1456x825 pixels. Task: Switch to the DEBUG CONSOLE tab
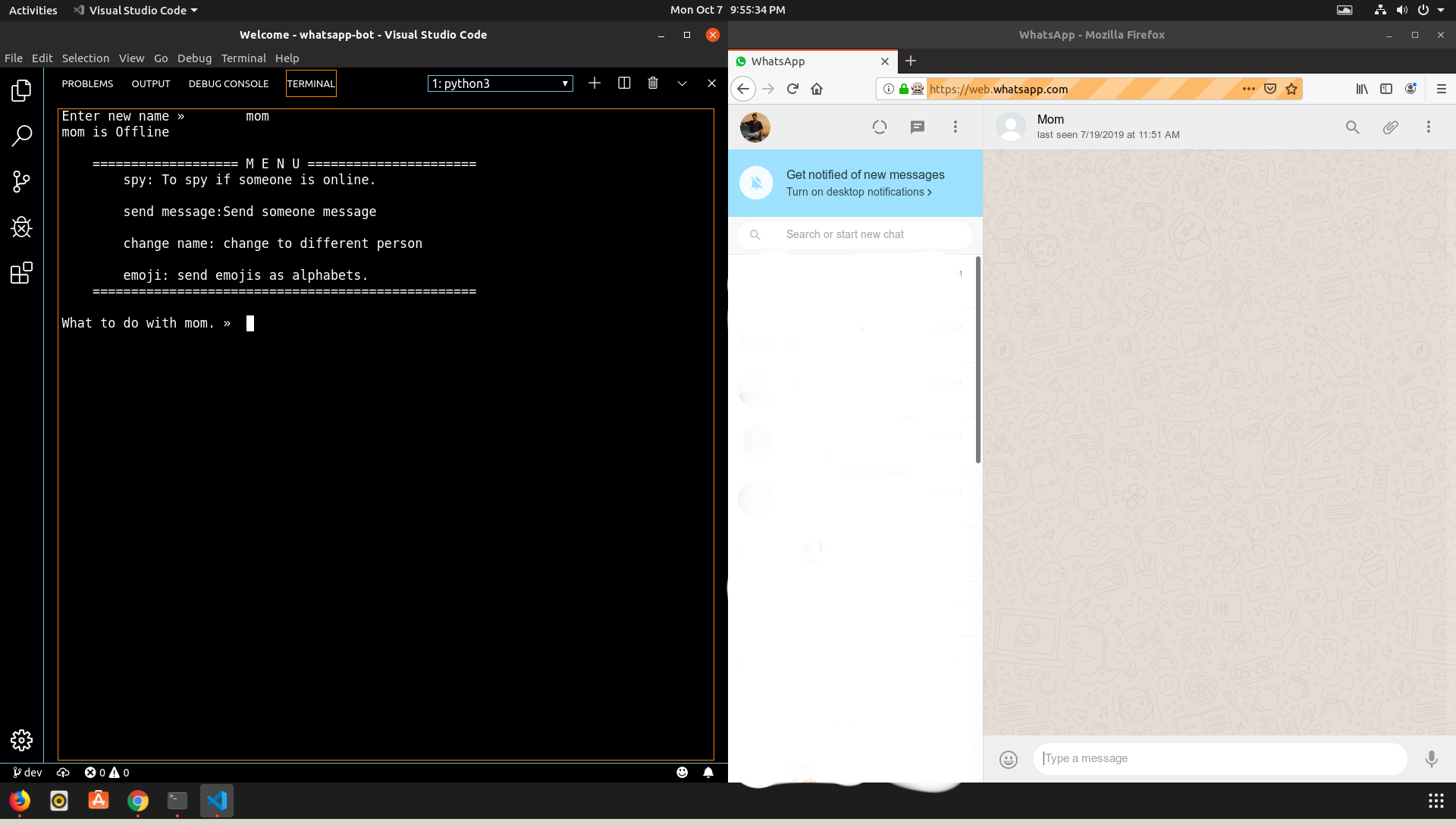tap(228, 83)
